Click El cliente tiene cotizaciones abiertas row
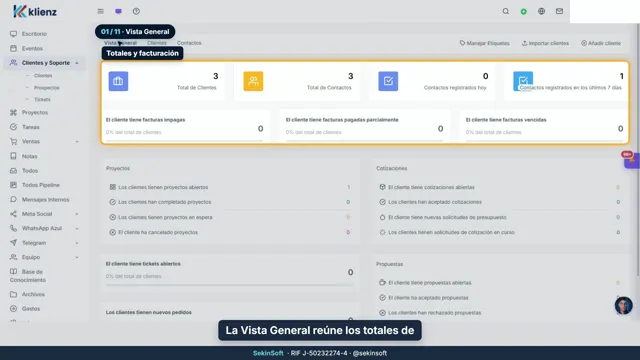This screenshot has height=360, width=640. pos(500,187)
